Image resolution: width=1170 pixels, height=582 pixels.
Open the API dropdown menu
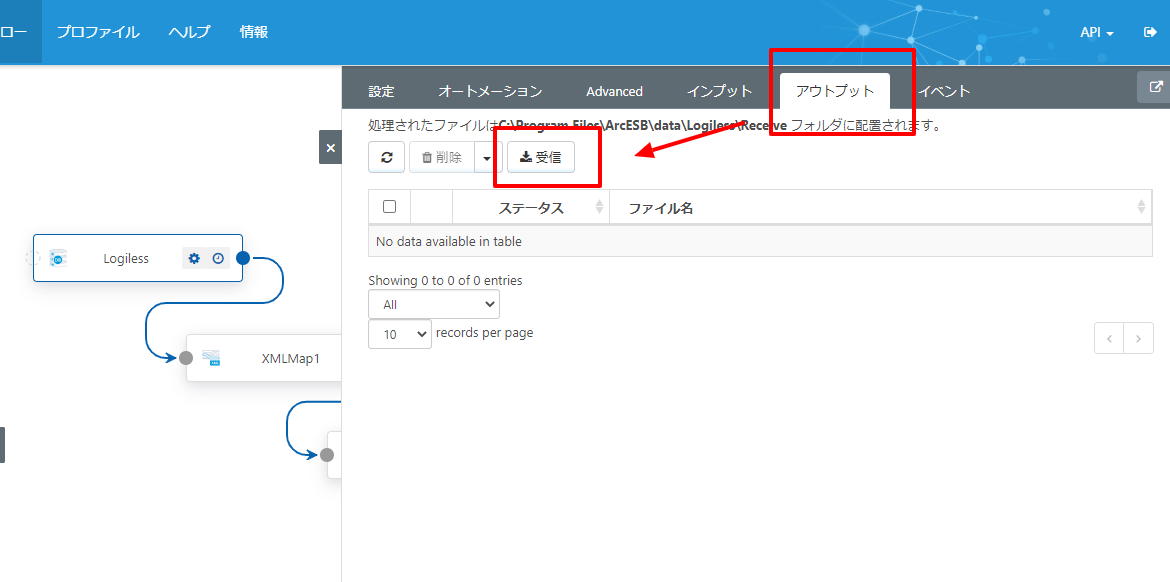[x=1097, y=33]
